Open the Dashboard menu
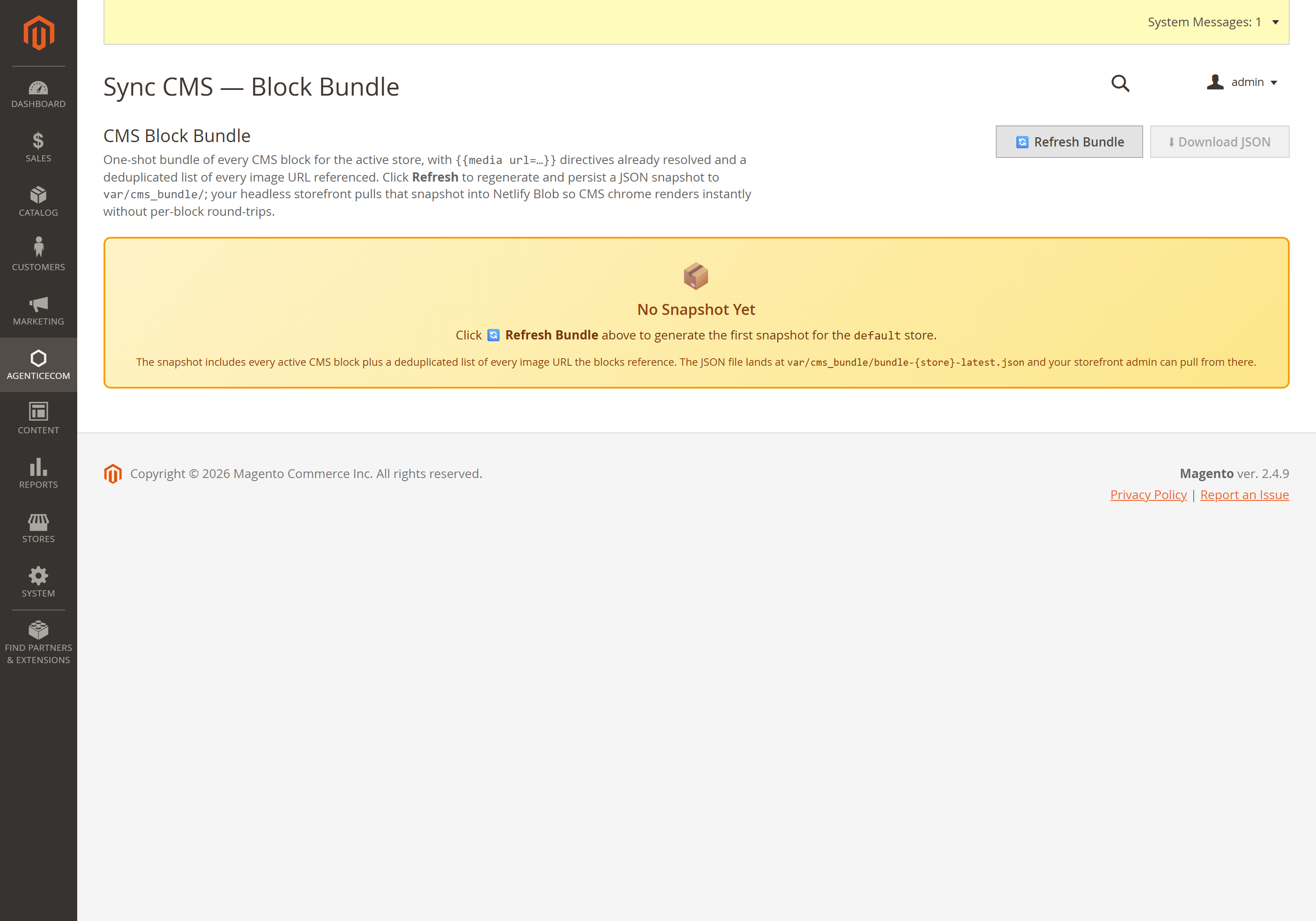The height and width of the screenshot is (921, 1316). coord(39,94)
